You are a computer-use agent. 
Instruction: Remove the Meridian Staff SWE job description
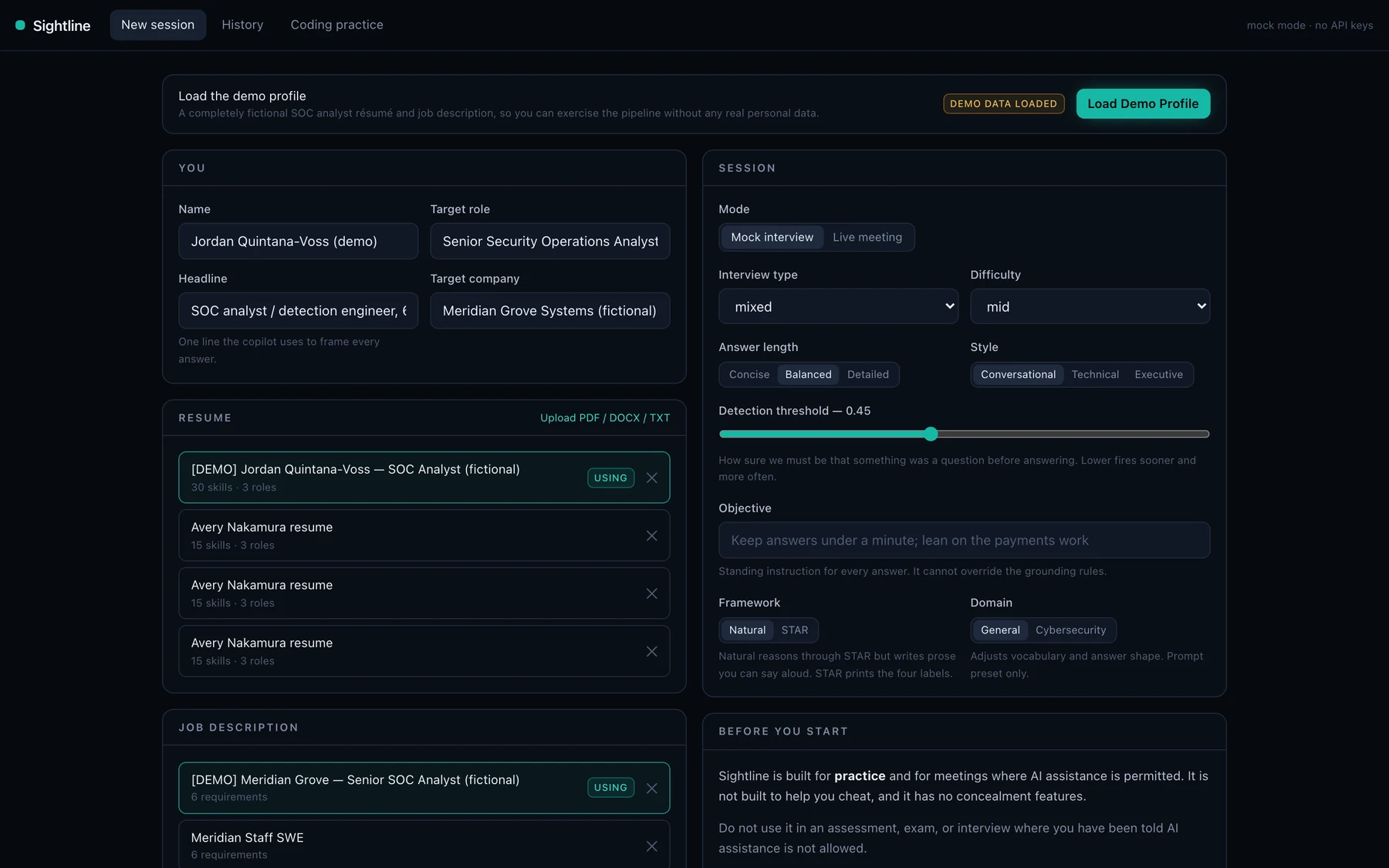652,846
